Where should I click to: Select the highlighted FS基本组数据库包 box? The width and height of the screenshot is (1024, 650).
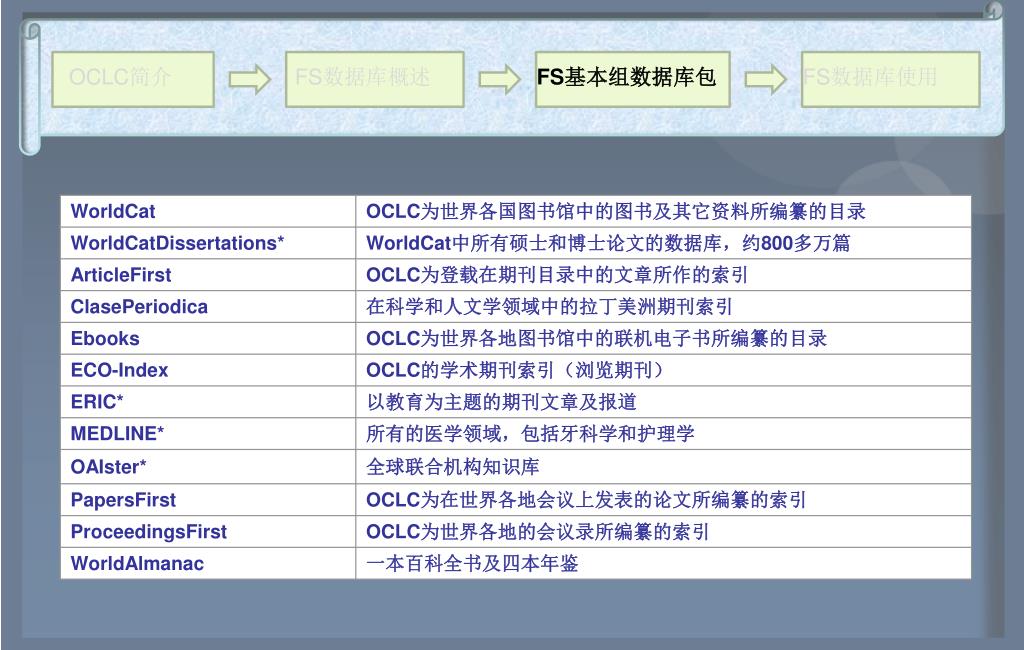tap(632, 79)
